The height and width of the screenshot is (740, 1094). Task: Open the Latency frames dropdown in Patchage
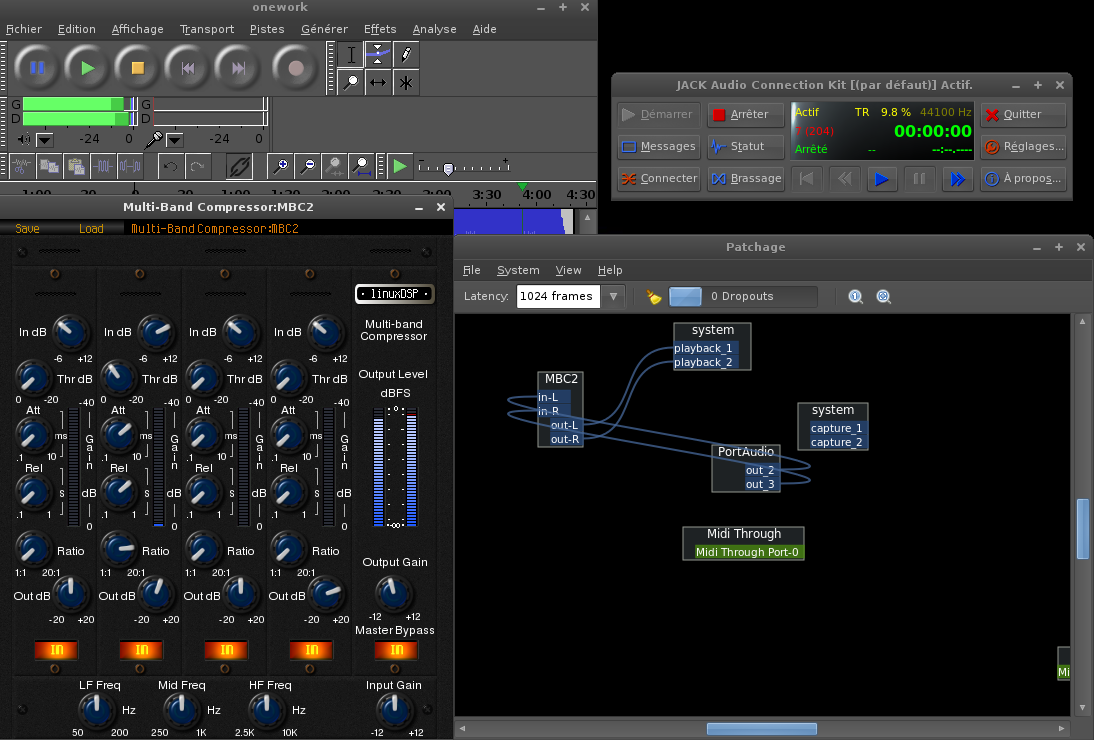point(614,296)
